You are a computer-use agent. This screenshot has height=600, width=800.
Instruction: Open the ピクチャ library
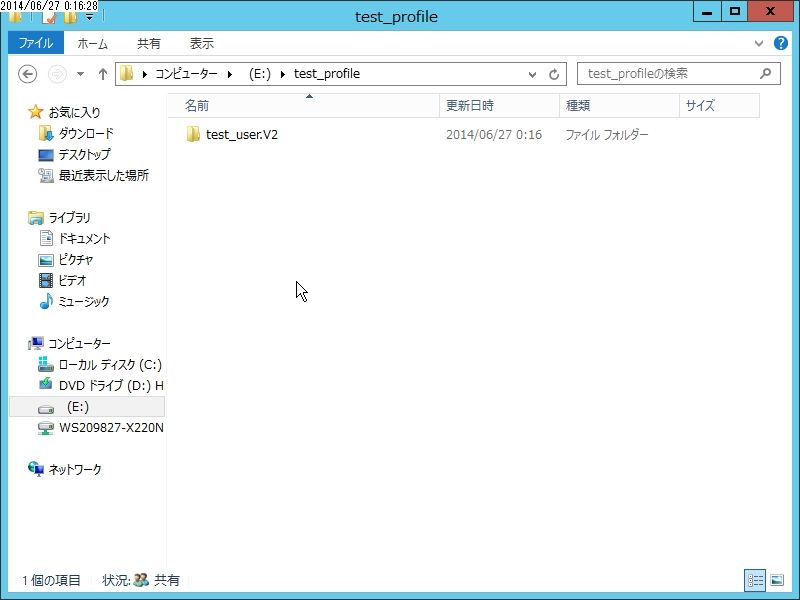76,260
